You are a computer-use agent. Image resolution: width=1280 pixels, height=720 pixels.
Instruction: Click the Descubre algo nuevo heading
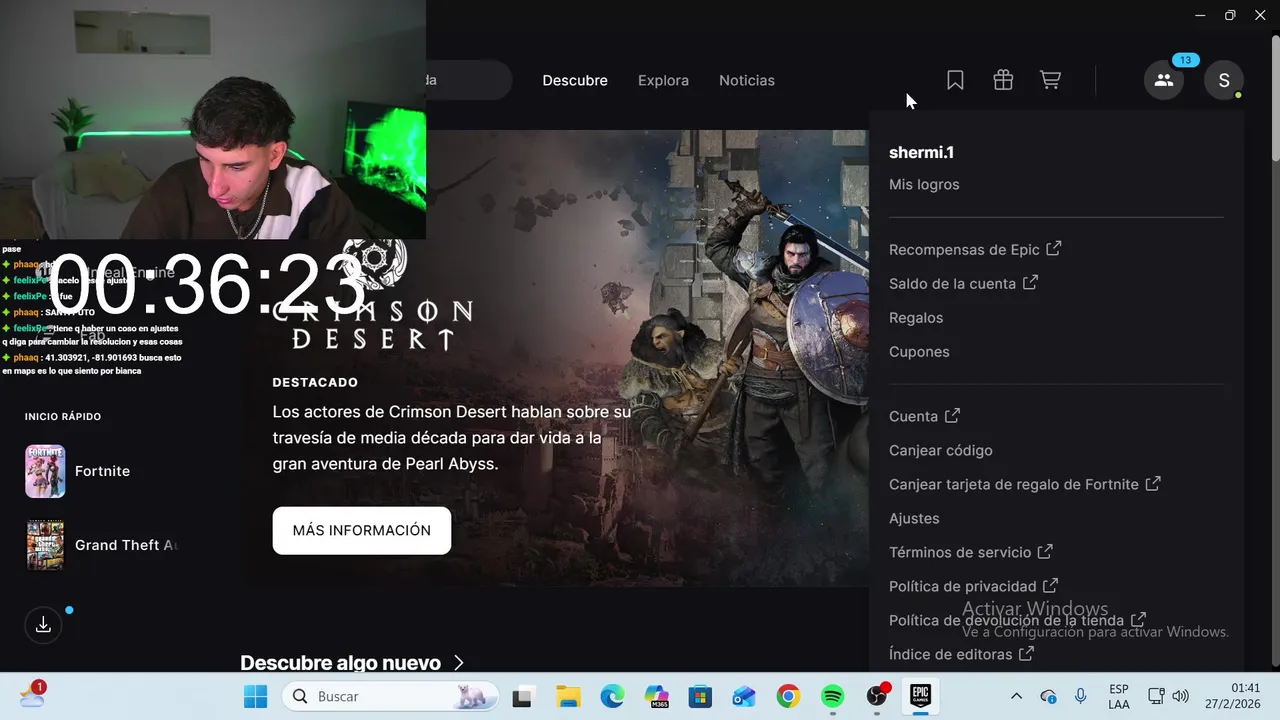(x=340, y=663)
